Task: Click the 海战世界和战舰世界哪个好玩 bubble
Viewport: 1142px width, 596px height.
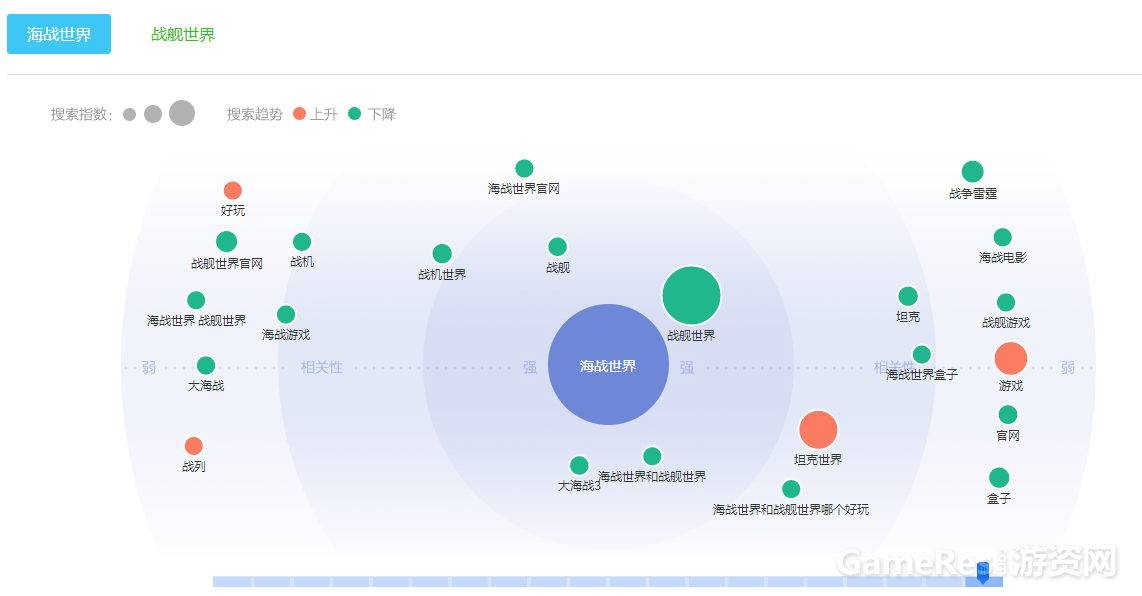Action: (791, 489)
